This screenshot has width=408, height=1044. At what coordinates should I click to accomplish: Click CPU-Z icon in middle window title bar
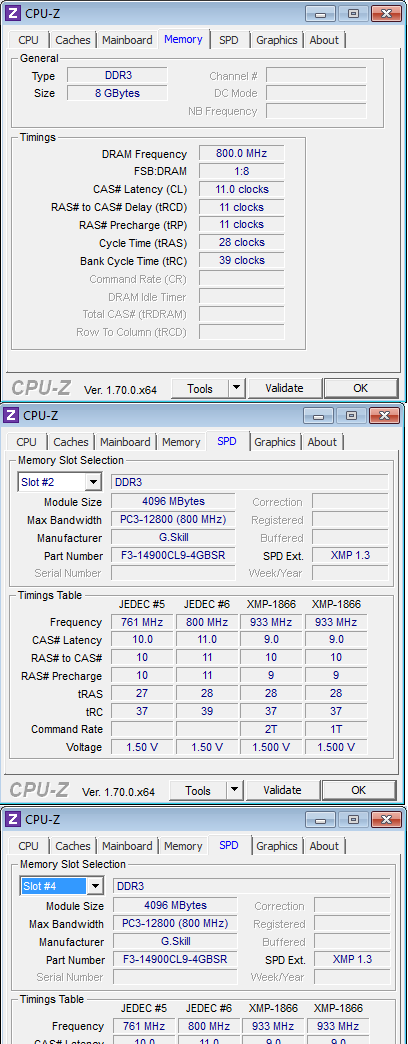coord(11,415)
